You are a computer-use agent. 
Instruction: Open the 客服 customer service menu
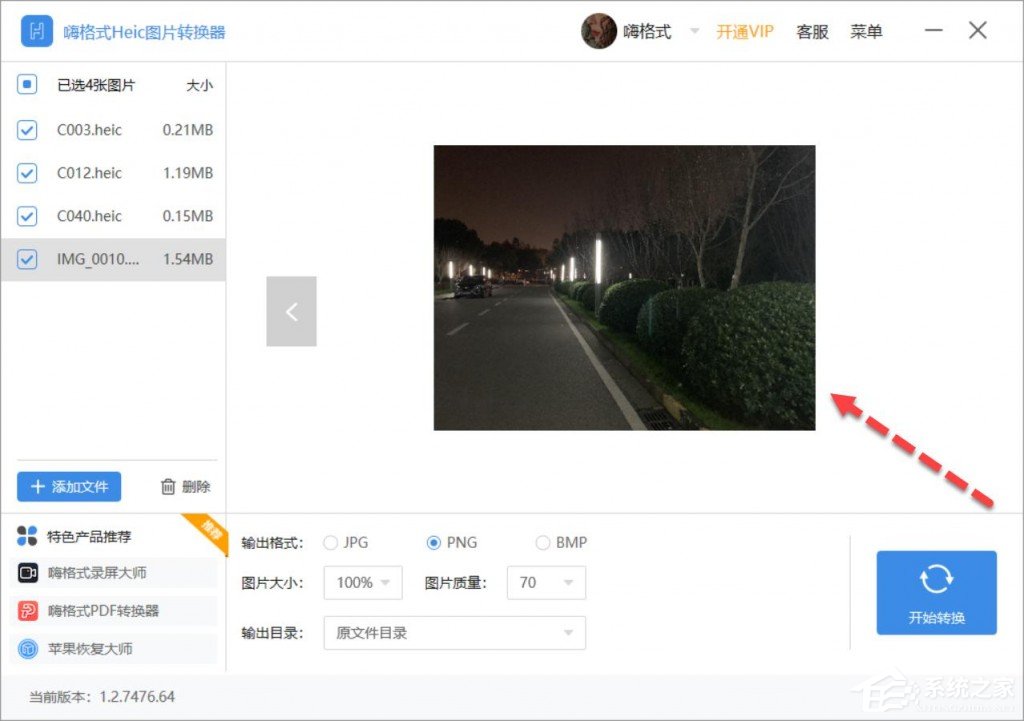811,31
